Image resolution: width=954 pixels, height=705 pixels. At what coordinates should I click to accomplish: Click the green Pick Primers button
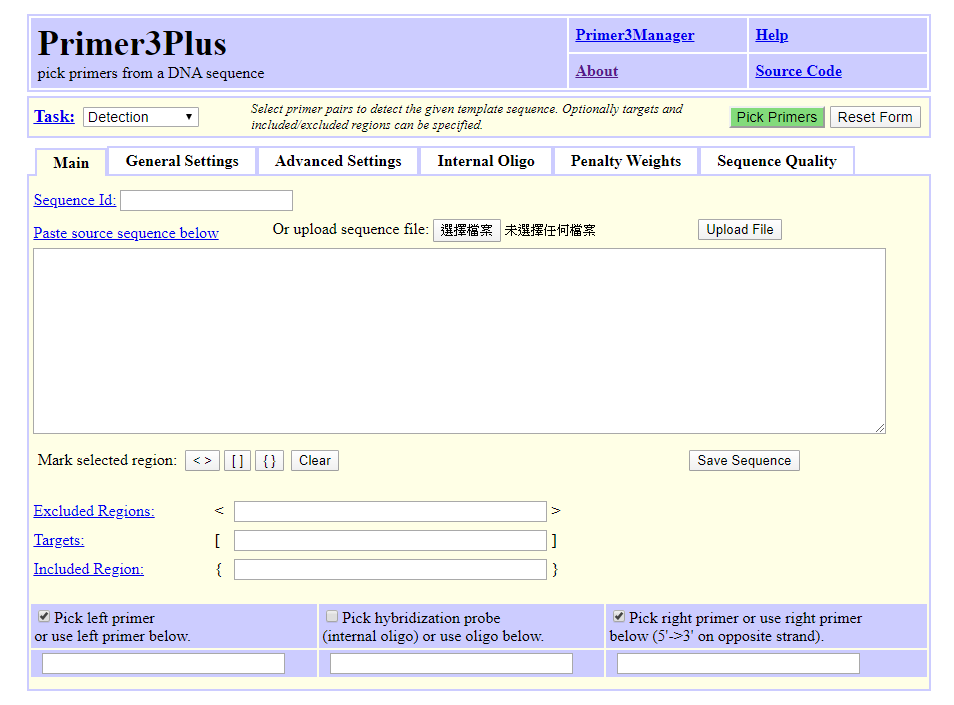click(x=777, y=117)
